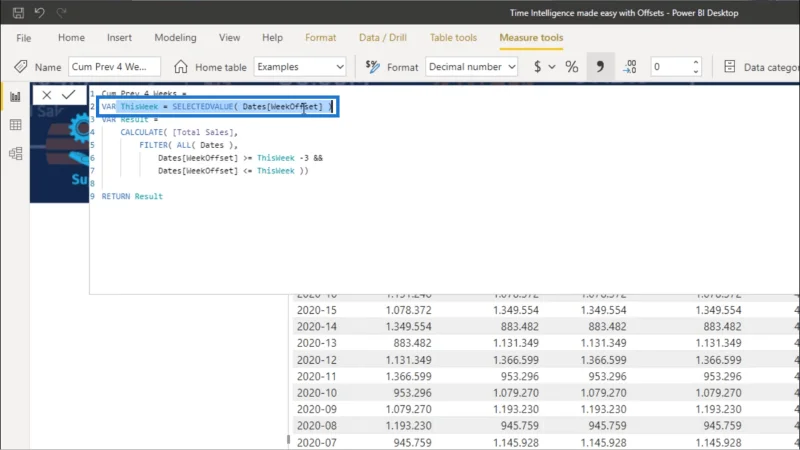
Task: Apply currency format with dollar icon
Action: click(537, 67)
